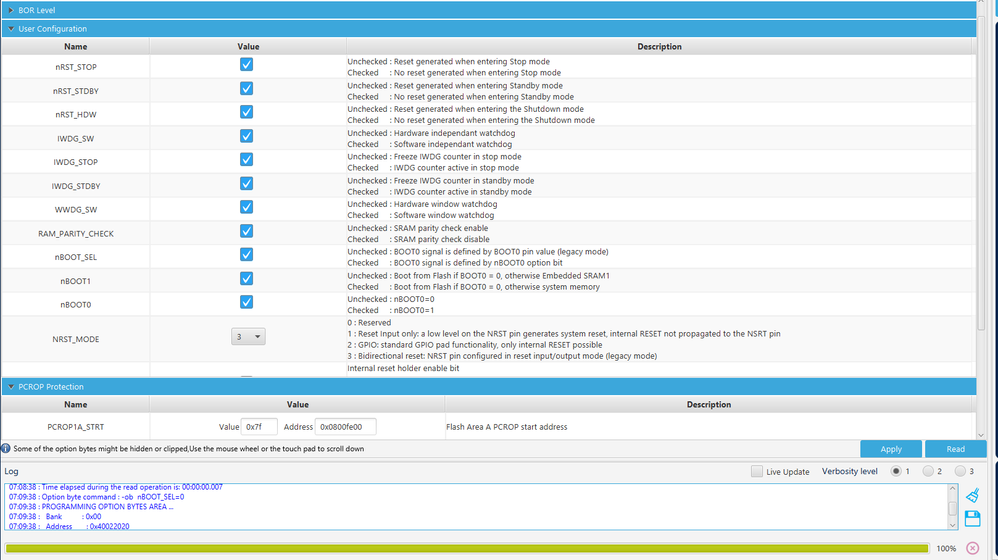The height and width of the screenshot is (560, 998).
Task: Select the RAM_PARITY_CHECK row label
Action: click(x=76, y=234)
